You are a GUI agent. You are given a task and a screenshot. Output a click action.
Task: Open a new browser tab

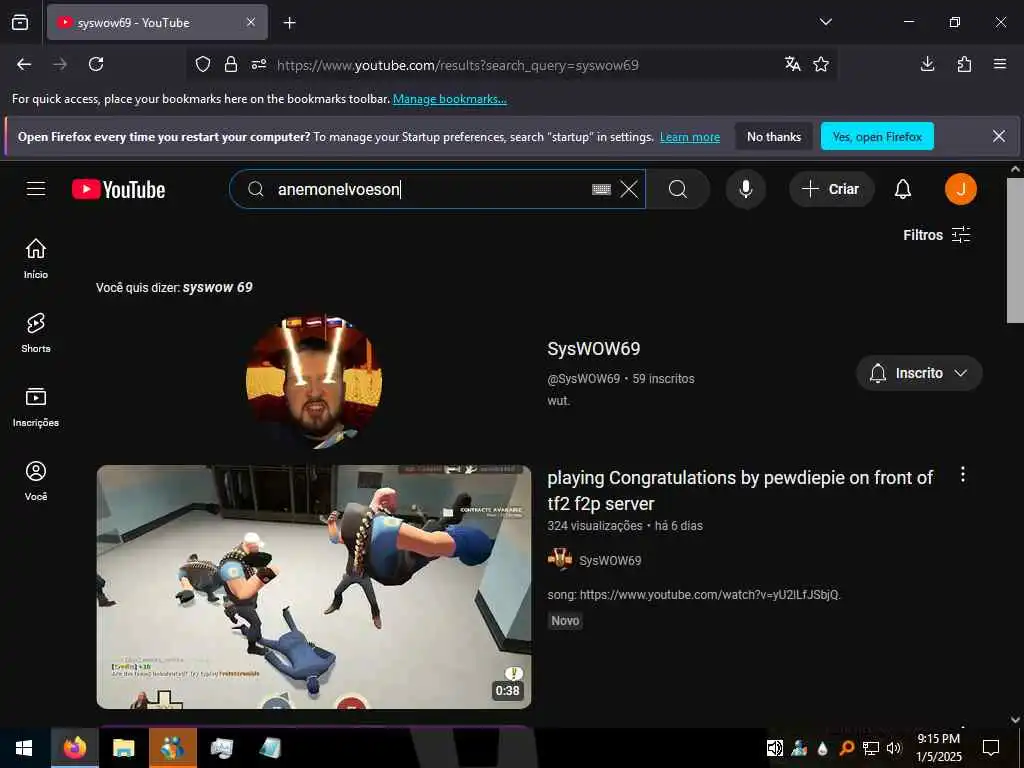(x=289, y=23)
